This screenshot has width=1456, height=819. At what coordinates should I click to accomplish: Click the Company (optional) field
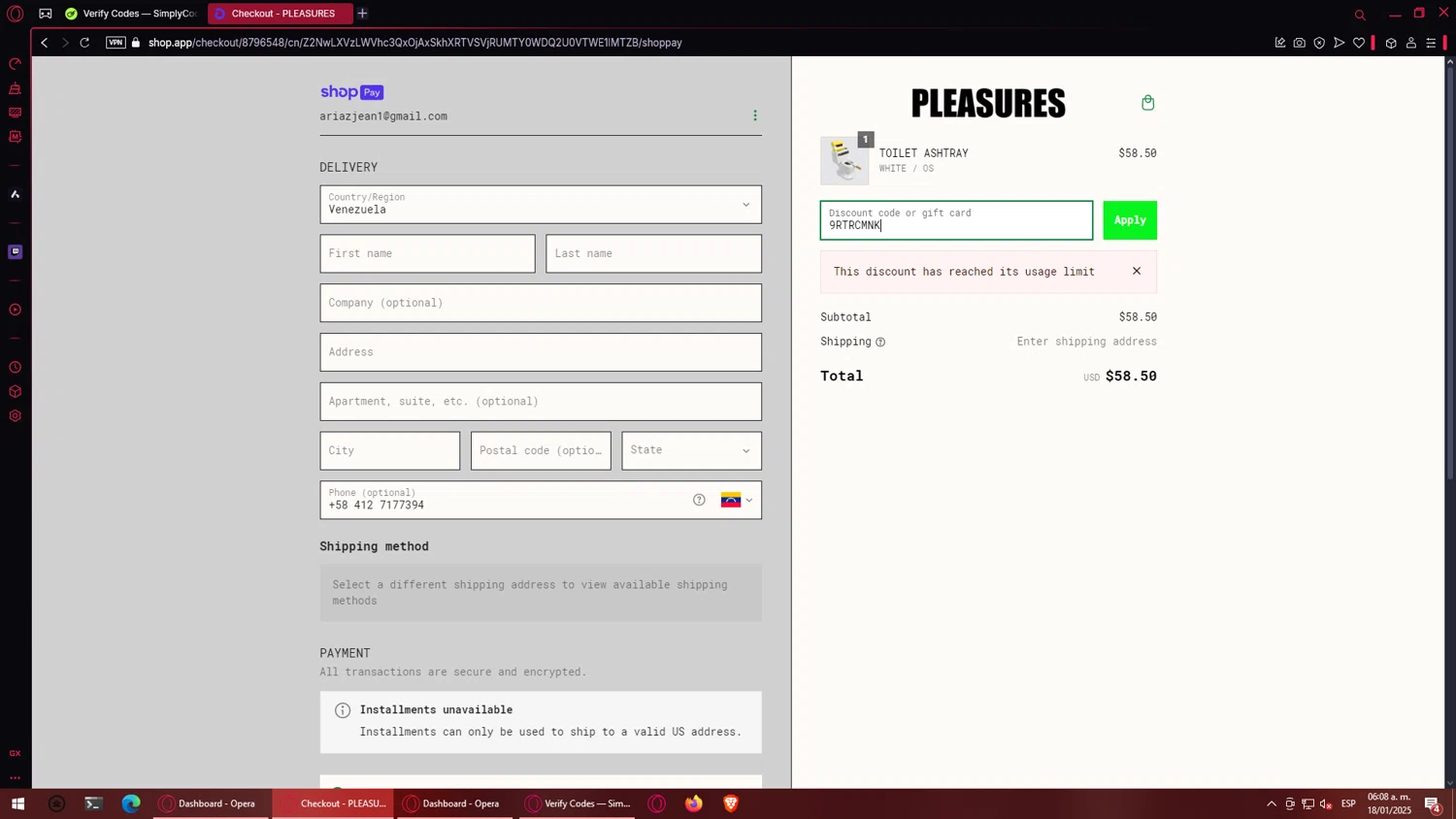541,303
